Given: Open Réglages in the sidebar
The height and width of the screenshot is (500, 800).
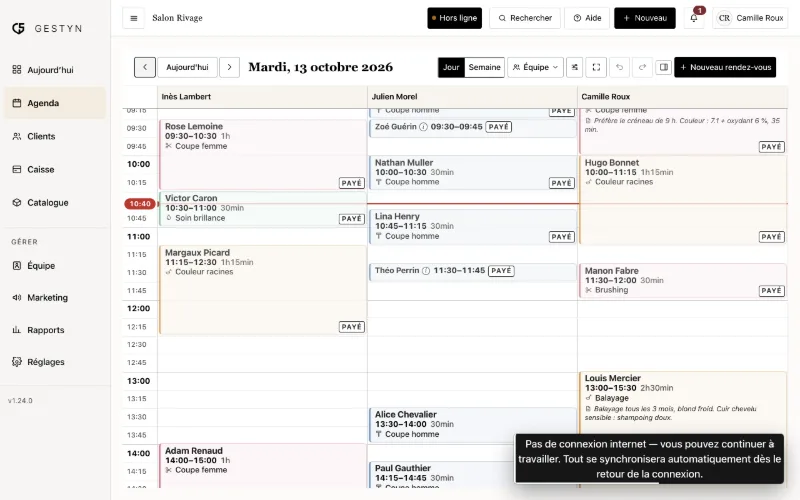Looking at the screenshot, I should pyautogui.click(x=55, y=362).
